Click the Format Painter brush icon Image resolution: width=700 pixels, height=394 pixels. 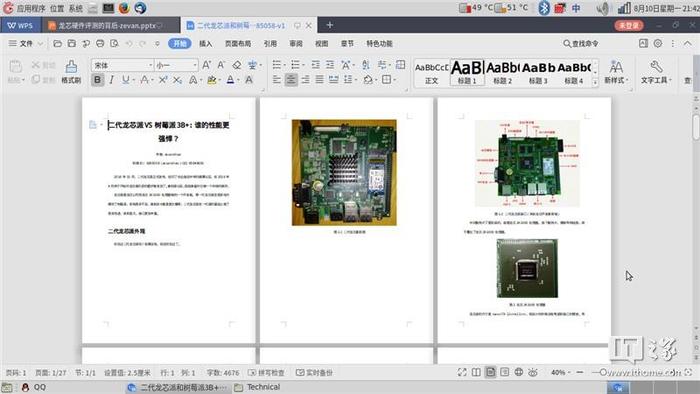[x=71, y=72]
